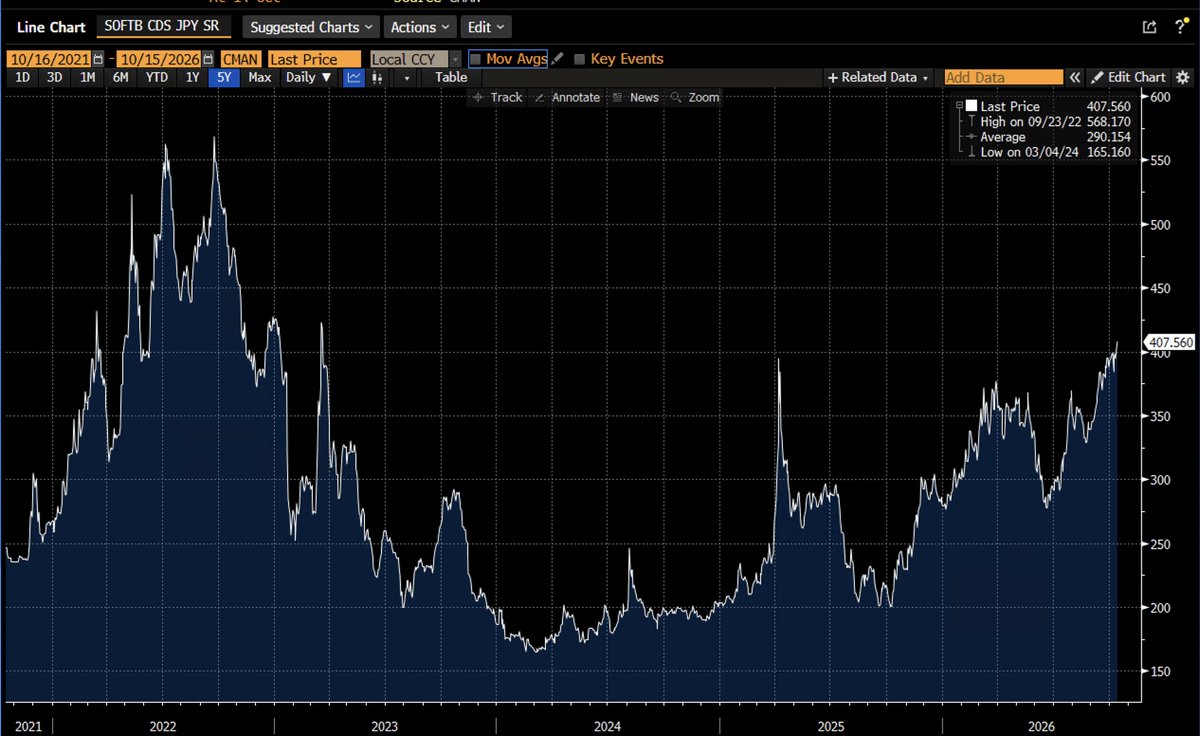Click the Last Price field selector
1200x736 pixels.
pyautogui.click(x=314, y=59)
